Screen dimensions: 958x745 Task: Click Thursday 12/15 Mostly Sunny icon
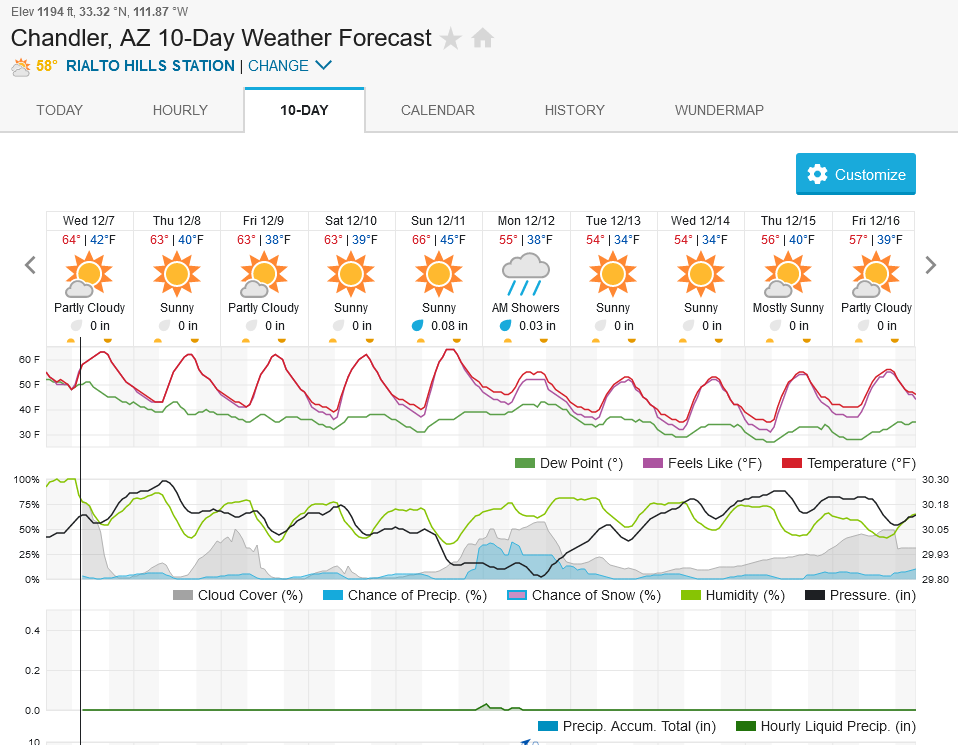[788, 274]
